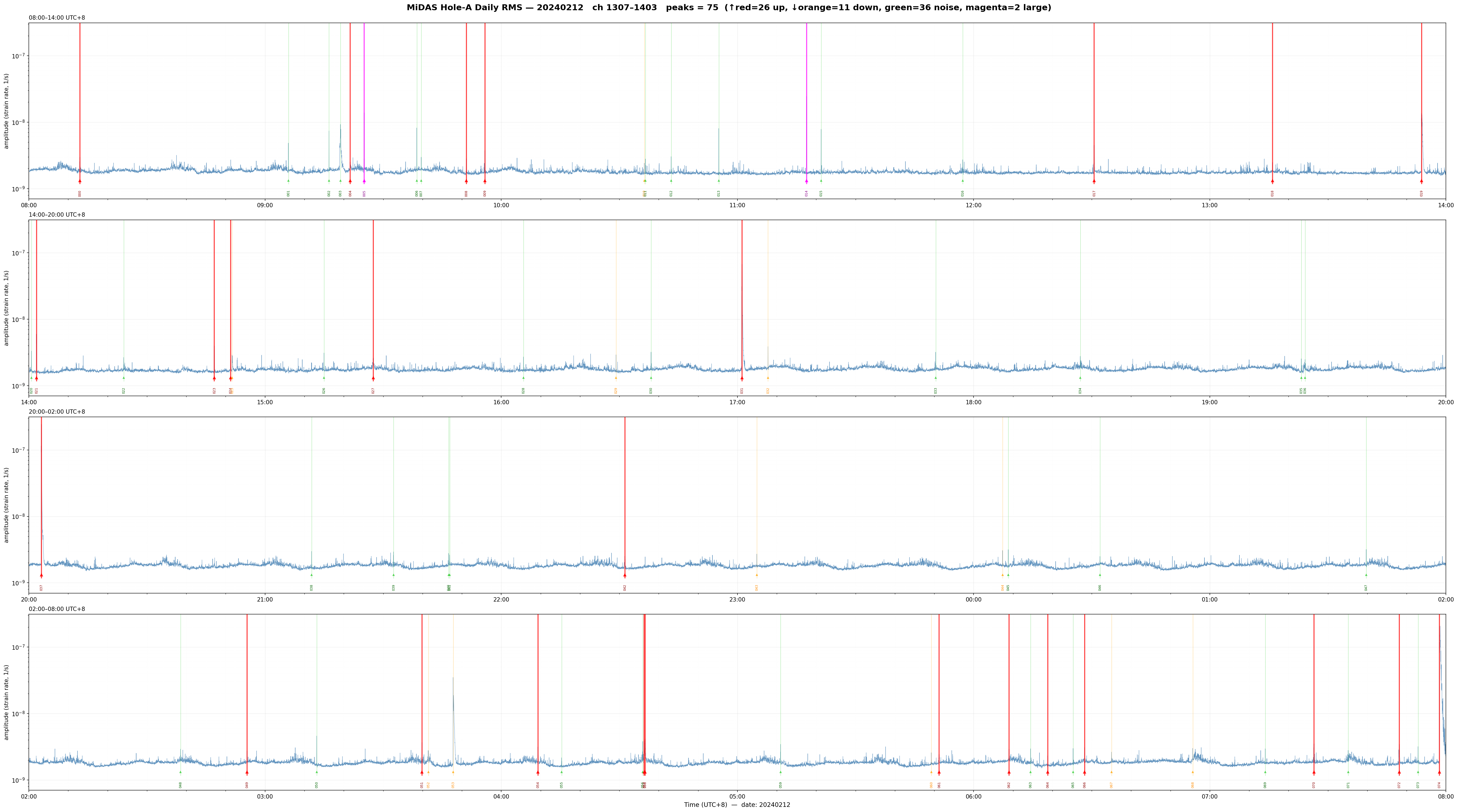Click the green noise marker labeled 038
1458x812 pixels.
[x=311, y=575]
